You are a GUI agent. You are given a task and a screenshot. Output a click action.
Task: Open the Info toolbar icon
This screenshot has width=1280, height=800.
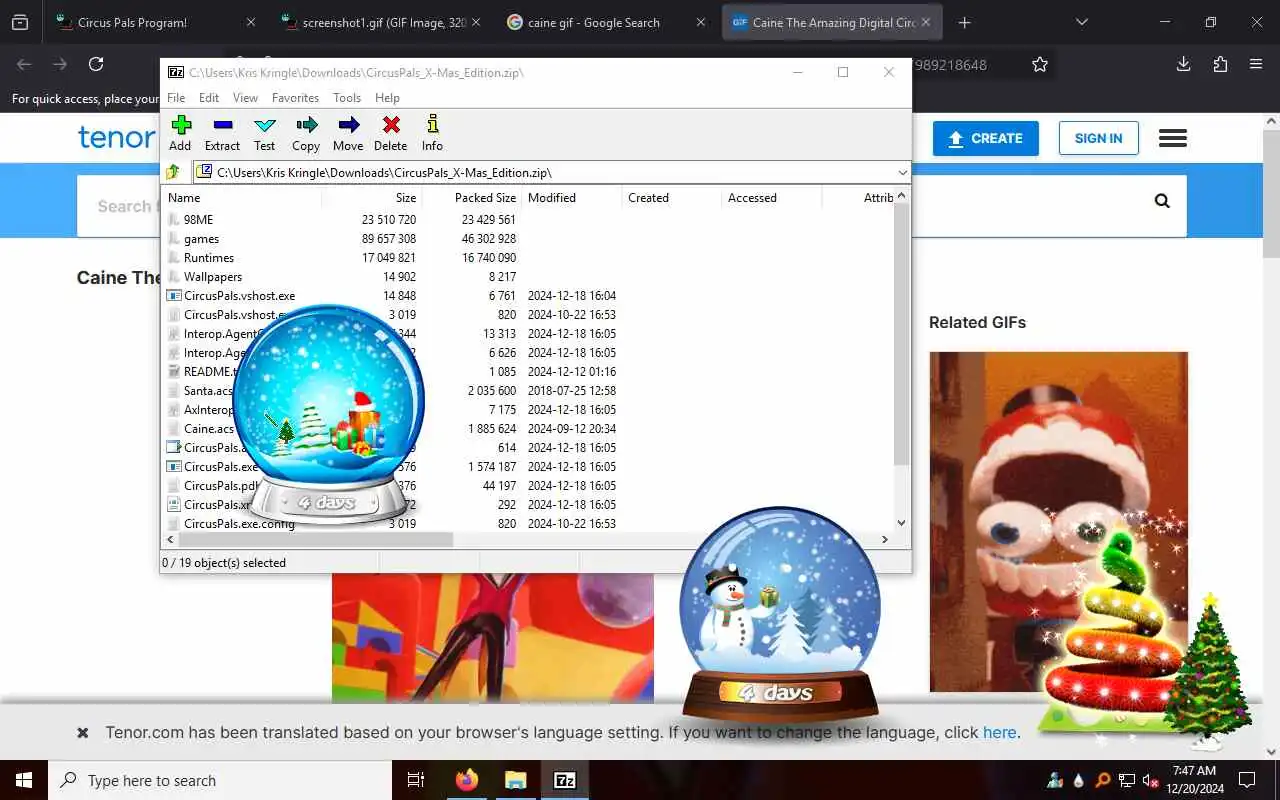click(432, 133)
